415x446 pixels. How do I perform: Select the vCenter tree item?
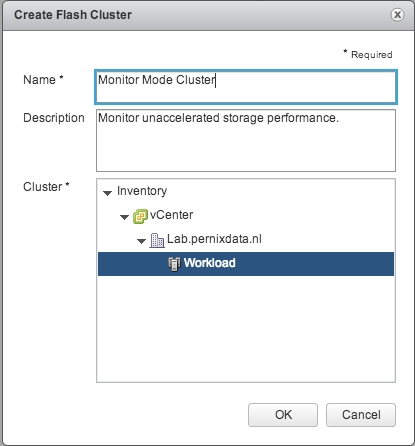point(171,215)
